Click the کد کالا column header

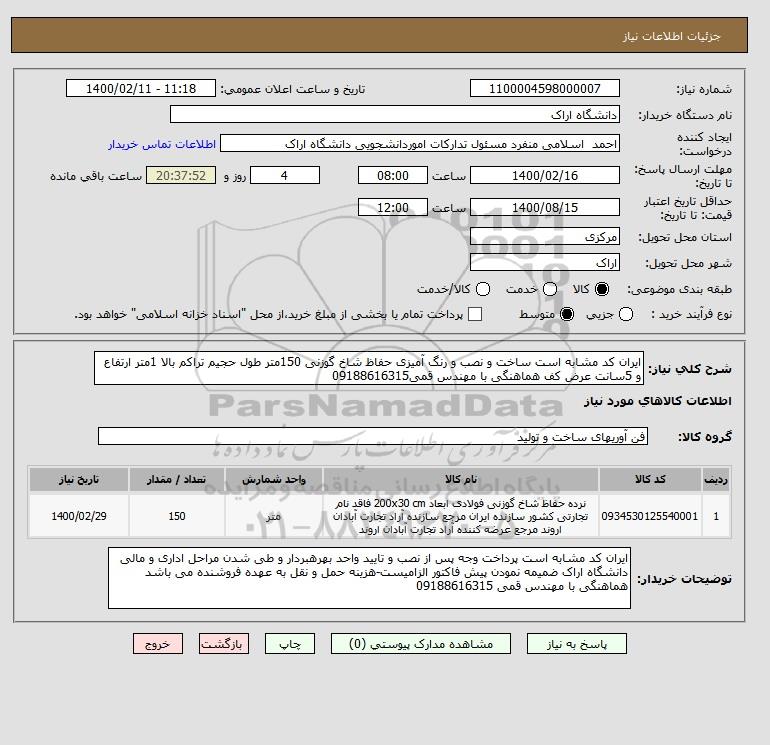tap(650, 479)
